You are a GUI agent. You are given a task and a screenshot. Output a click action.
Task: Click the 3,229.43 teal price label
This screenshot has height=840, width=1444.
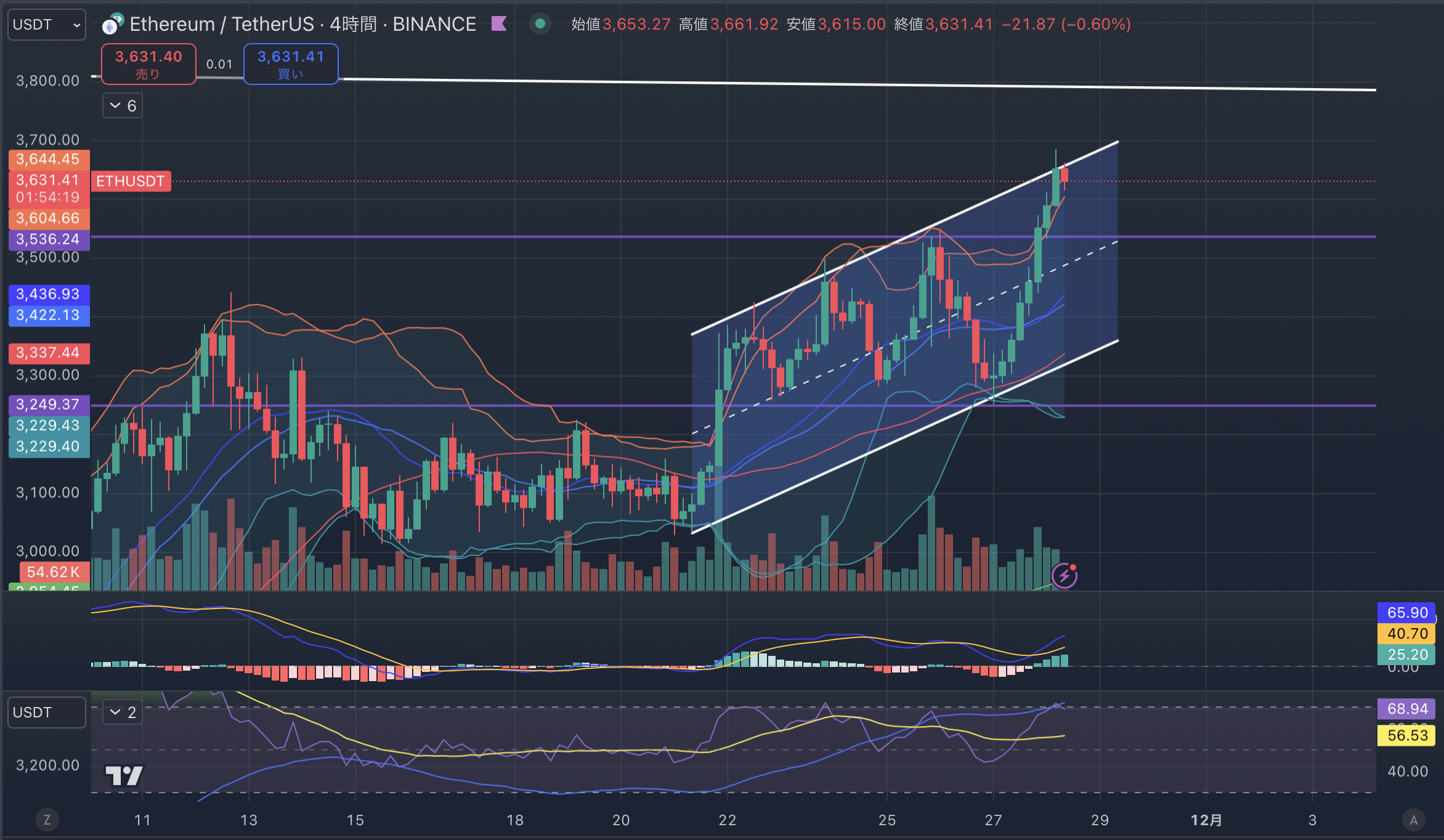(49, 426)
